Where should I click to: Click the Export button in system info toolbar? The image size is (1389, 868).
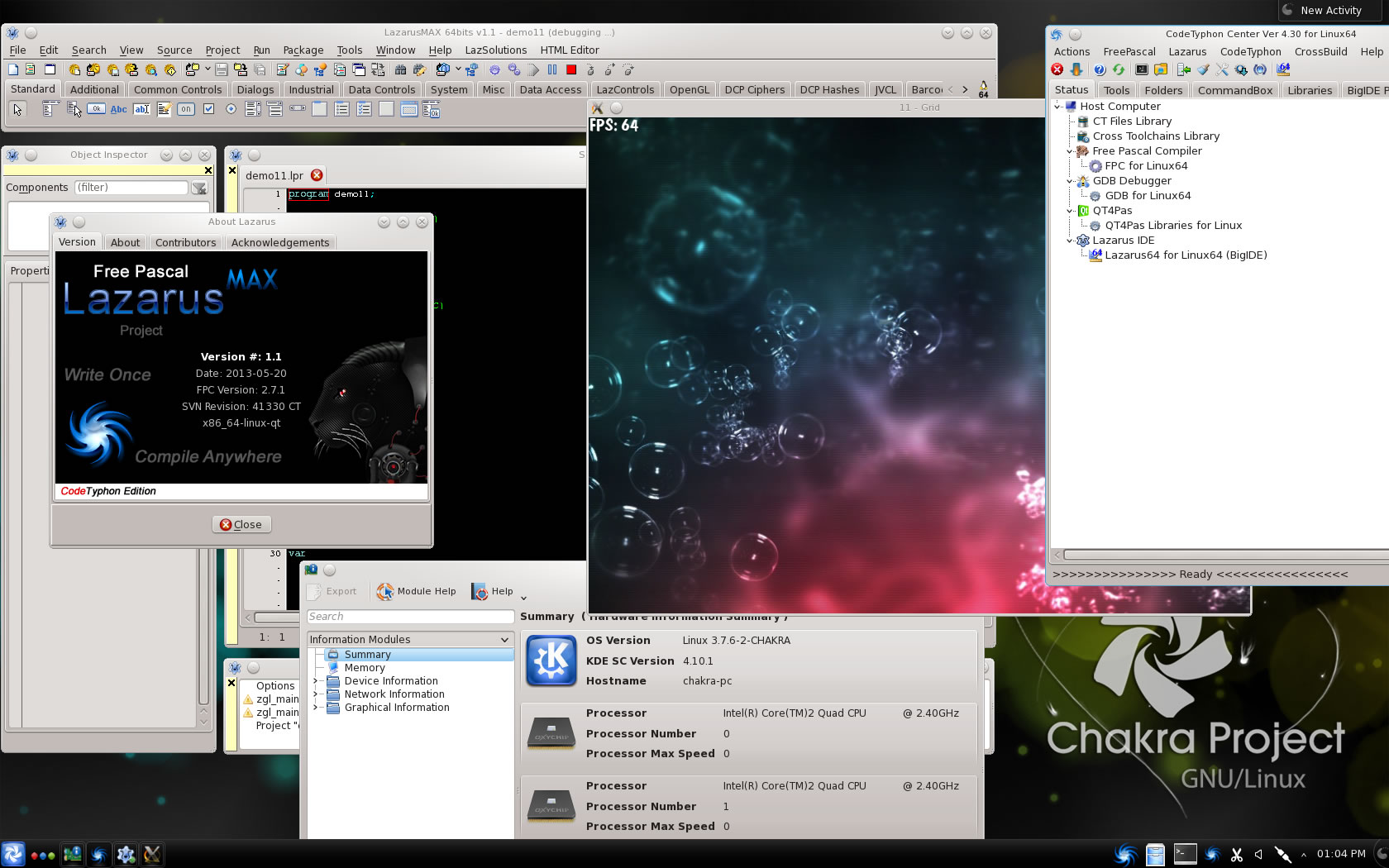(332, 592)
